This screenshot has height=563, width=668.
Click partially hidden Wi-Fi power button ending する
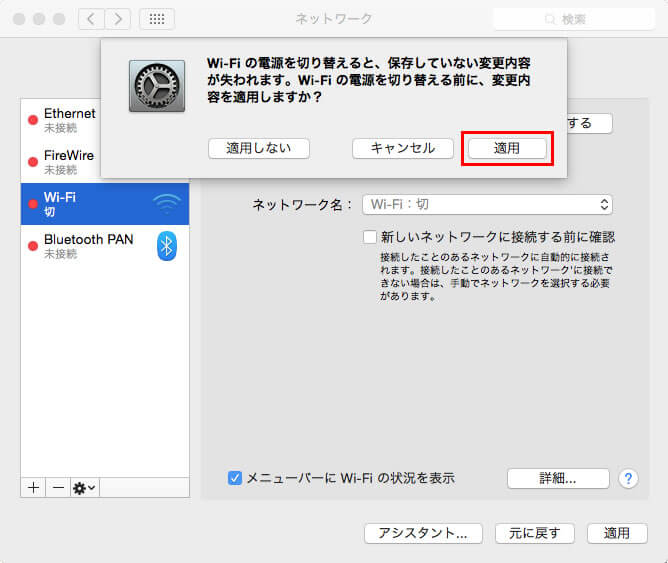[x=590, y=124]
